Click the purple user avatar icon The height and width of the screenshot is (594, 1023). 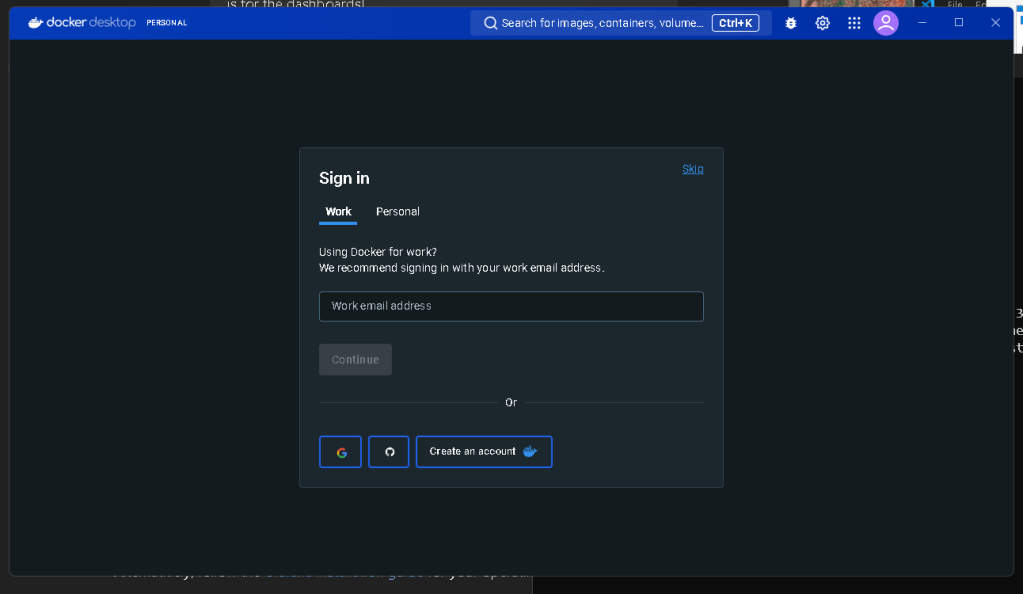pos(885,23)
